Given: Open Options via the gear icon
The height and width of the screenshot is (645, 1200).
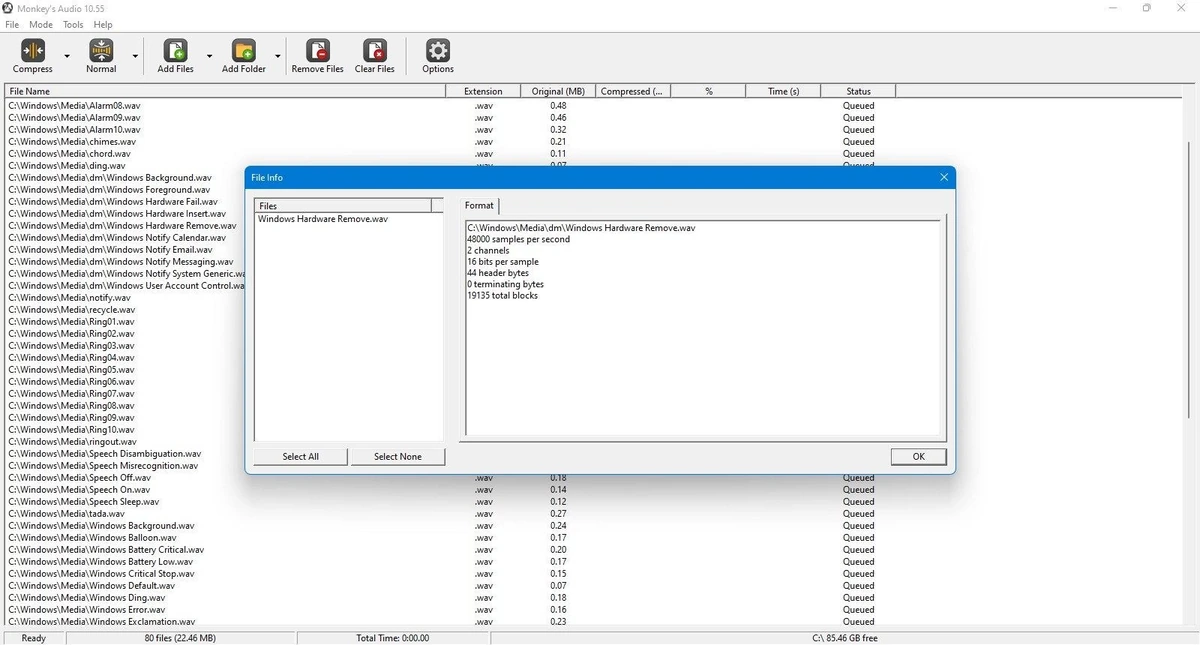Looking at the screenshot, I should (x=438, y=50).
